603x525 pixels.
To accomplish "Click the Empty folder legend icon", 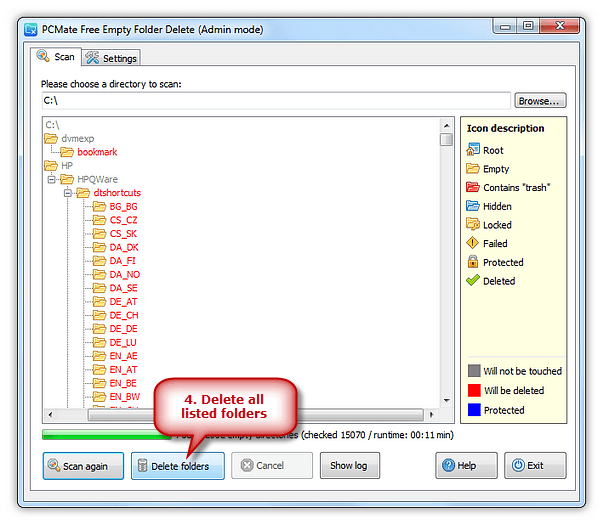I will (x=473, y=168).
